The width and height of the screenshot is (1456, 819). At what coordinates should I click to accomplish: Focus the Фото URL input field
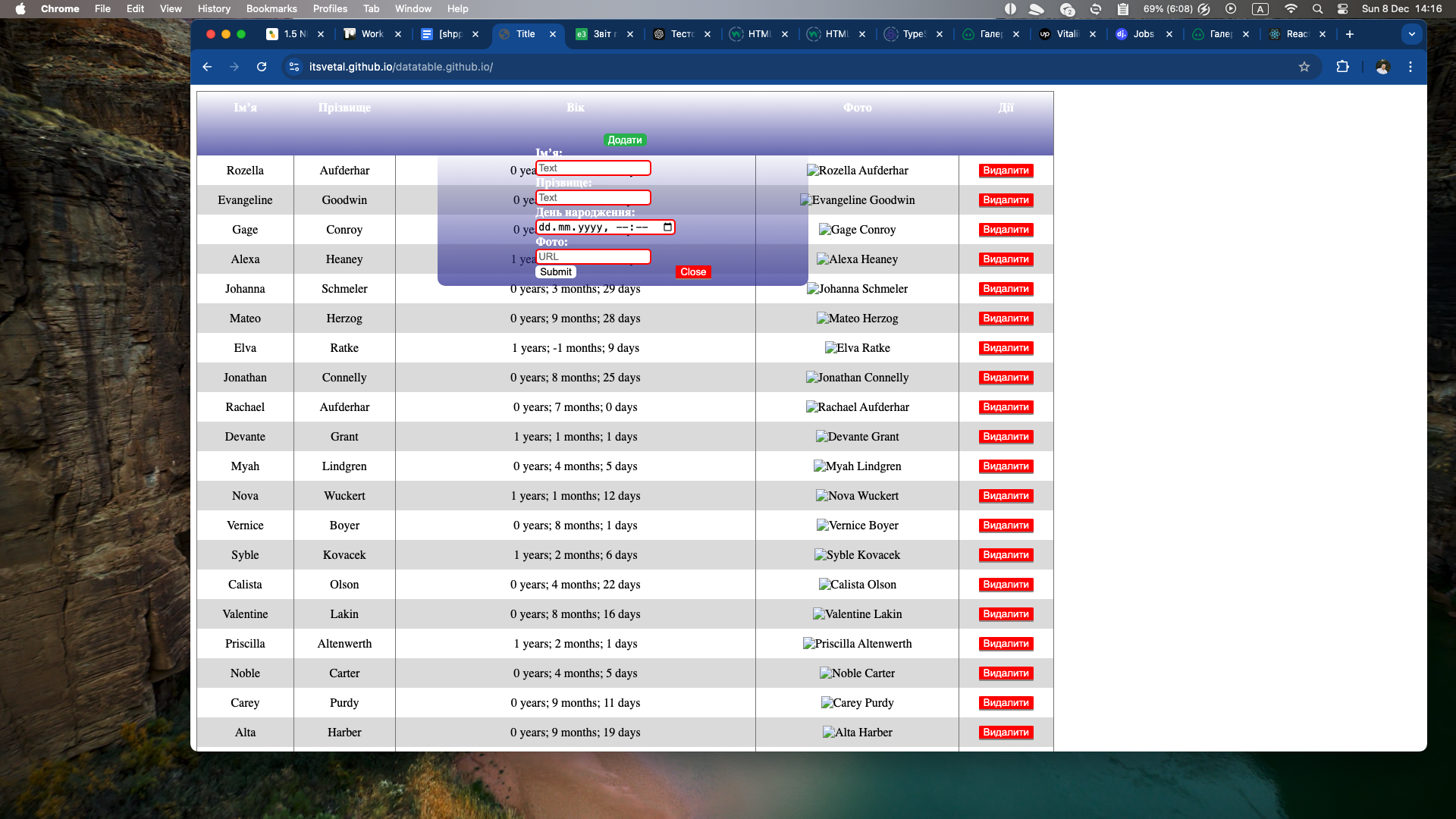(x=593, y=256)
